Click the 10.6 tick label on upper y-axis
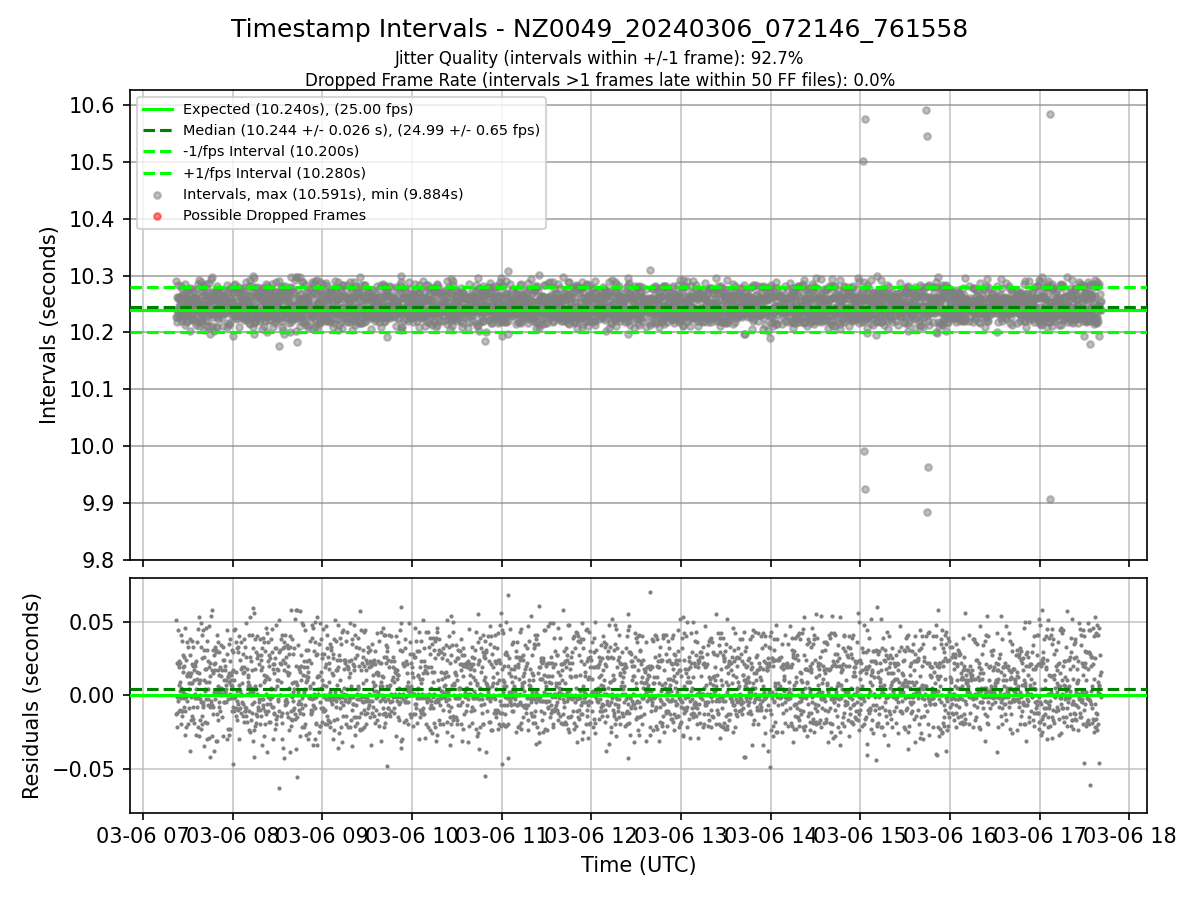1200x900 pixels. click(x=92, y=106)
